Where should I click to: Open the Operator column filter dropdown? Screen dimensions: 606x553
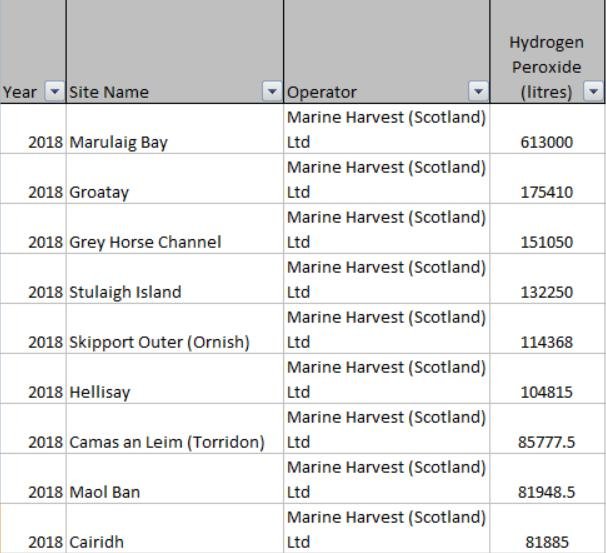(478, 92)
